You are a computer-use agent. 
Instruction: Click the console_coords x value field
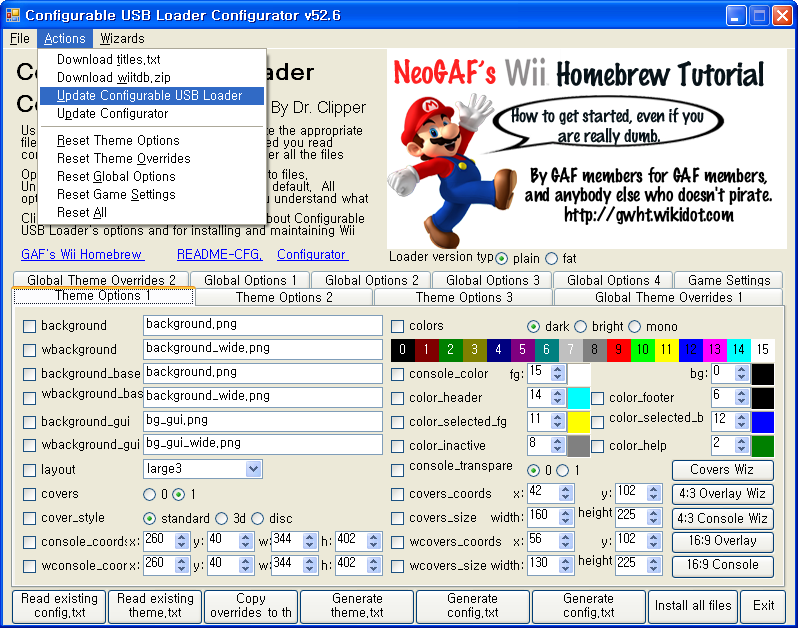pos(159,540)
